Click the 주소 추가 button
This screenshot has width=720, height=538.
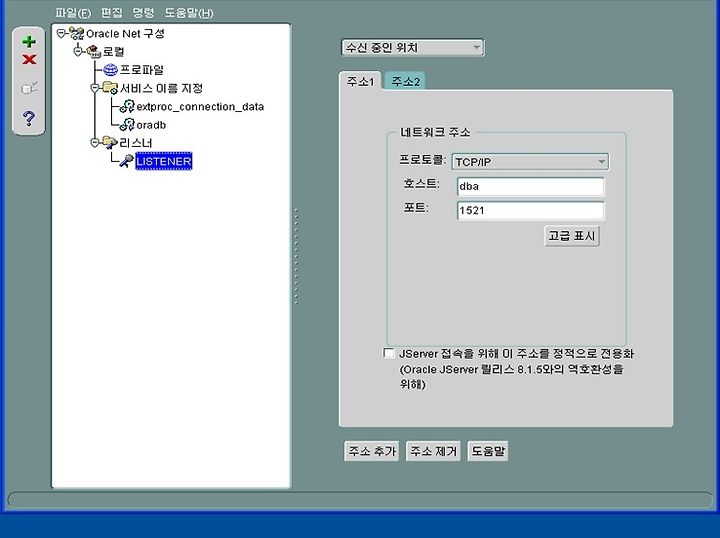click(371, 451)
